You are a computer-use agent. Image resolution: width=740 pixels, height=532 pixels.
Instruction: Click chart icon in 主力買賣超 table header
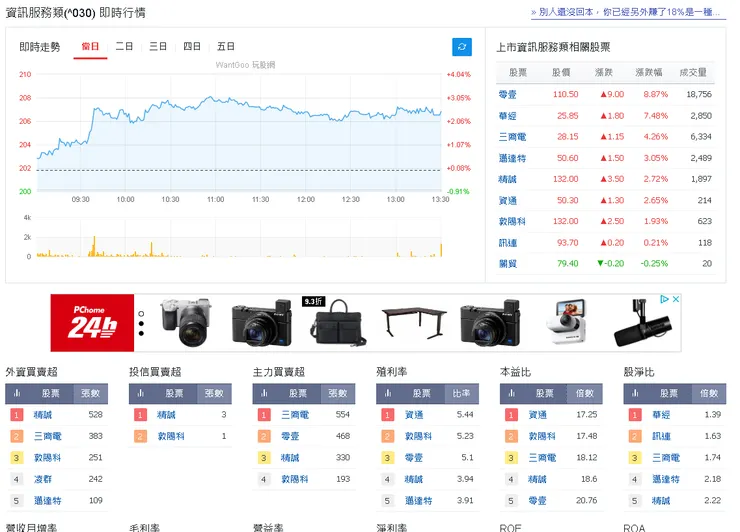(264, 393)
